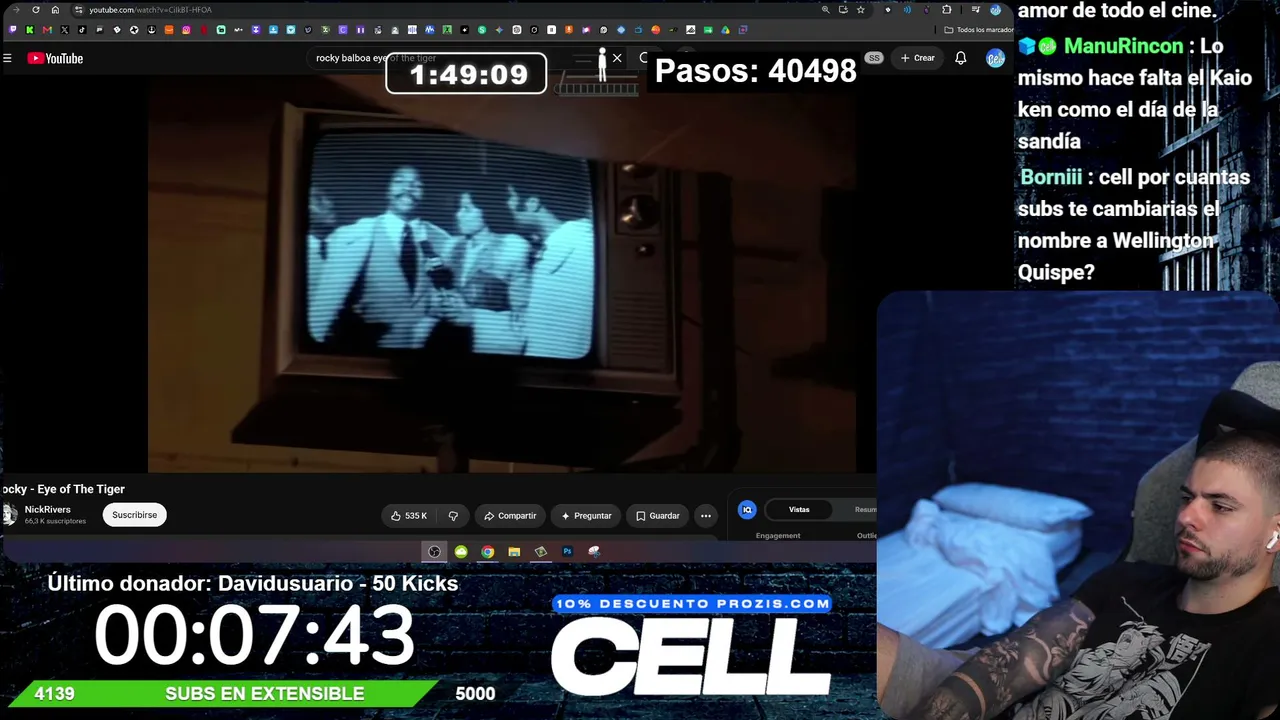Open the YouTube guide hamburger menu
The image size is (1280, 720).
(7, 58)
